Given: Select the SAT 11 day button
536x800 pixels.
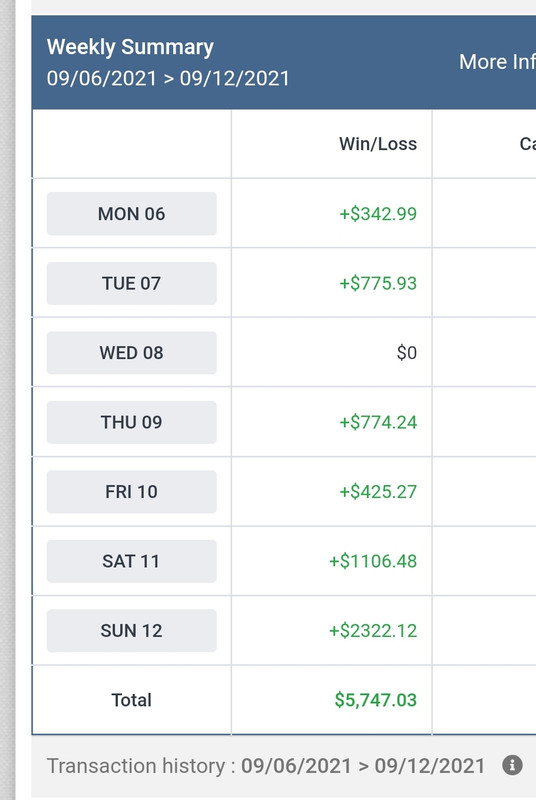Looking at the screenshot, I should [x=132, y=561].
